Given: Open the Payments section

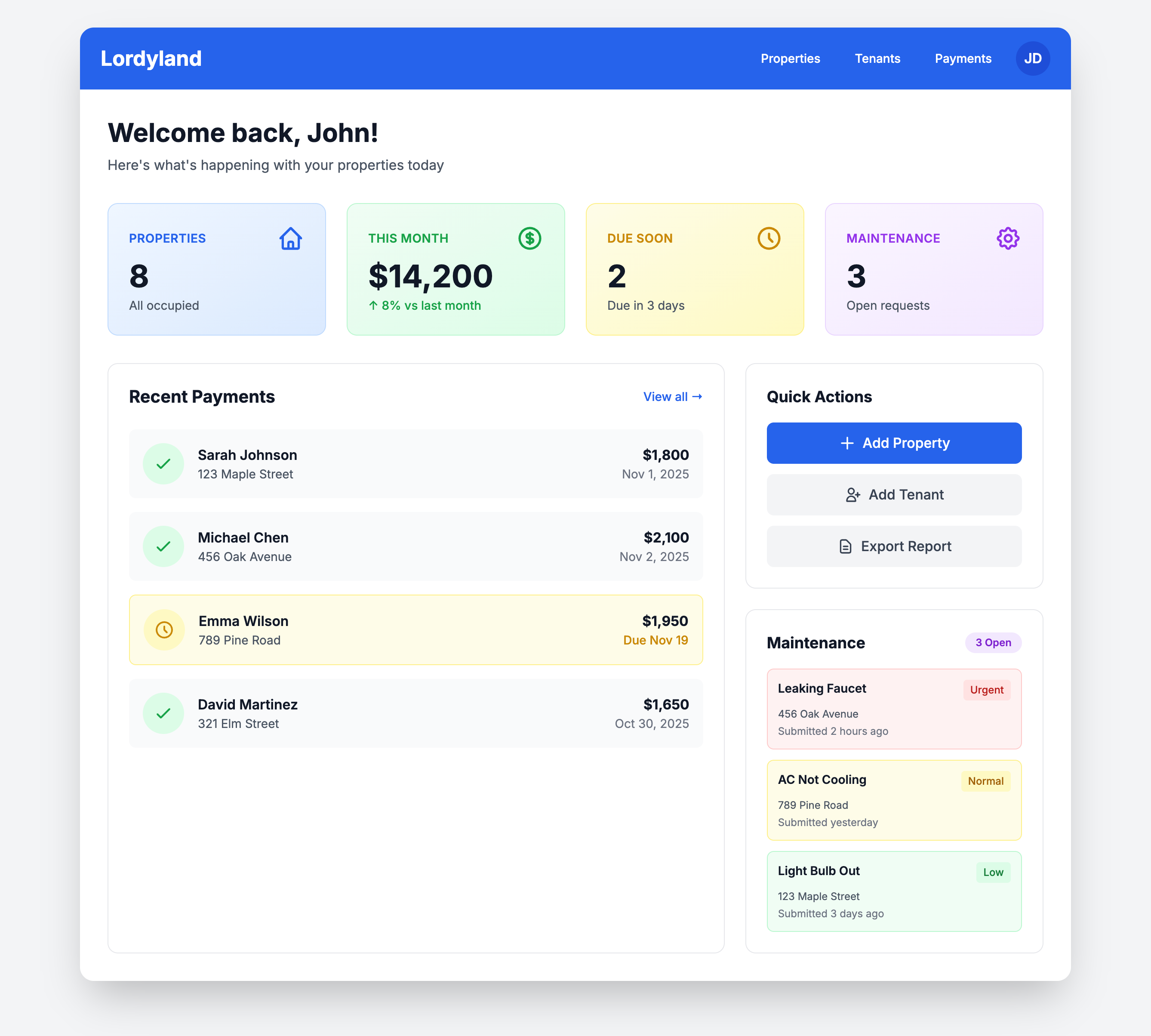Looking at the screenshot, I should click(x=962, y=58).
